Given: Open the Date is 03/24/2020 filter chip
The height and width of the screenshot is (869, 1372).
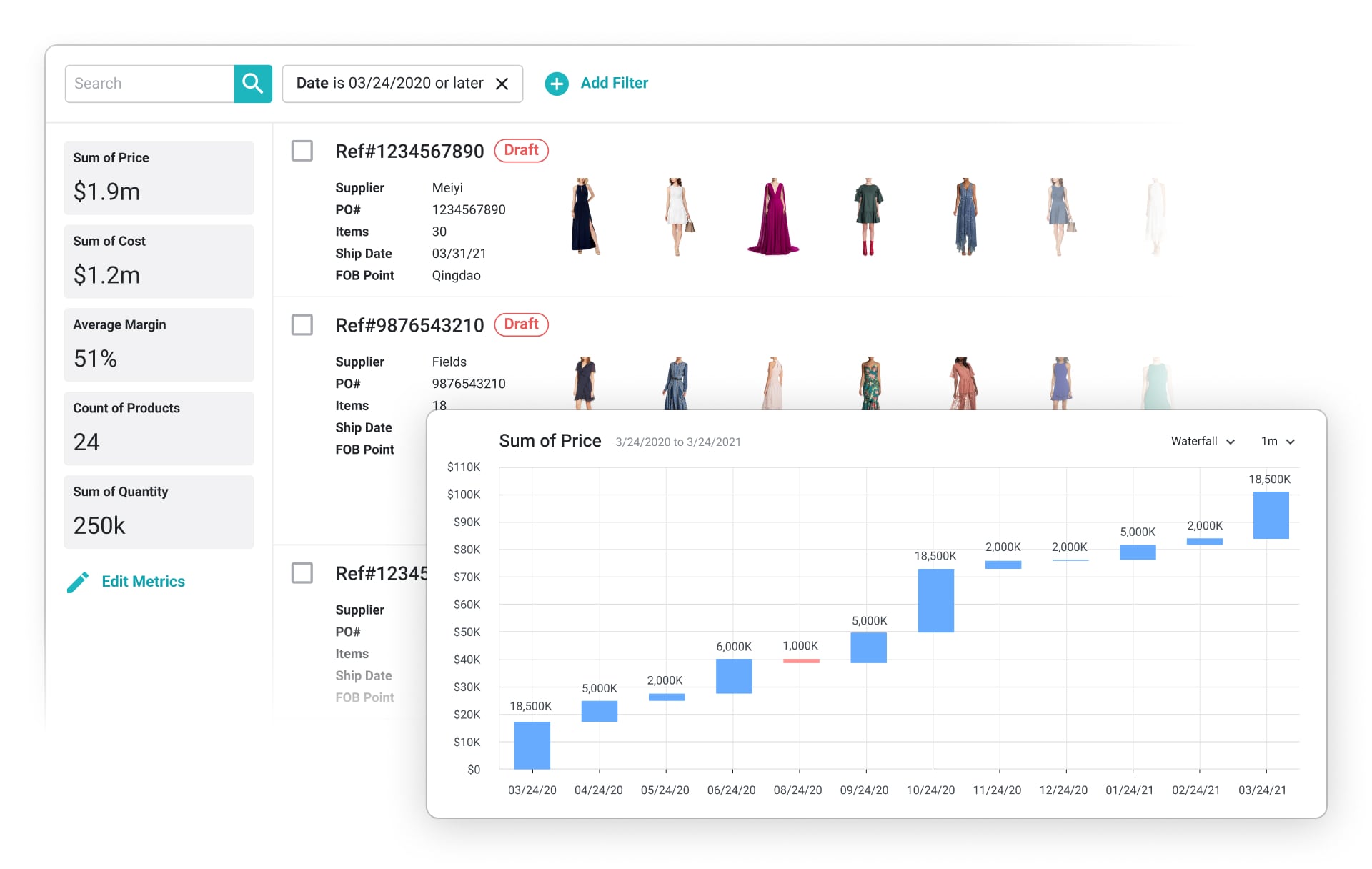Looking at the screenshot, I should click(x=389, y=84).
